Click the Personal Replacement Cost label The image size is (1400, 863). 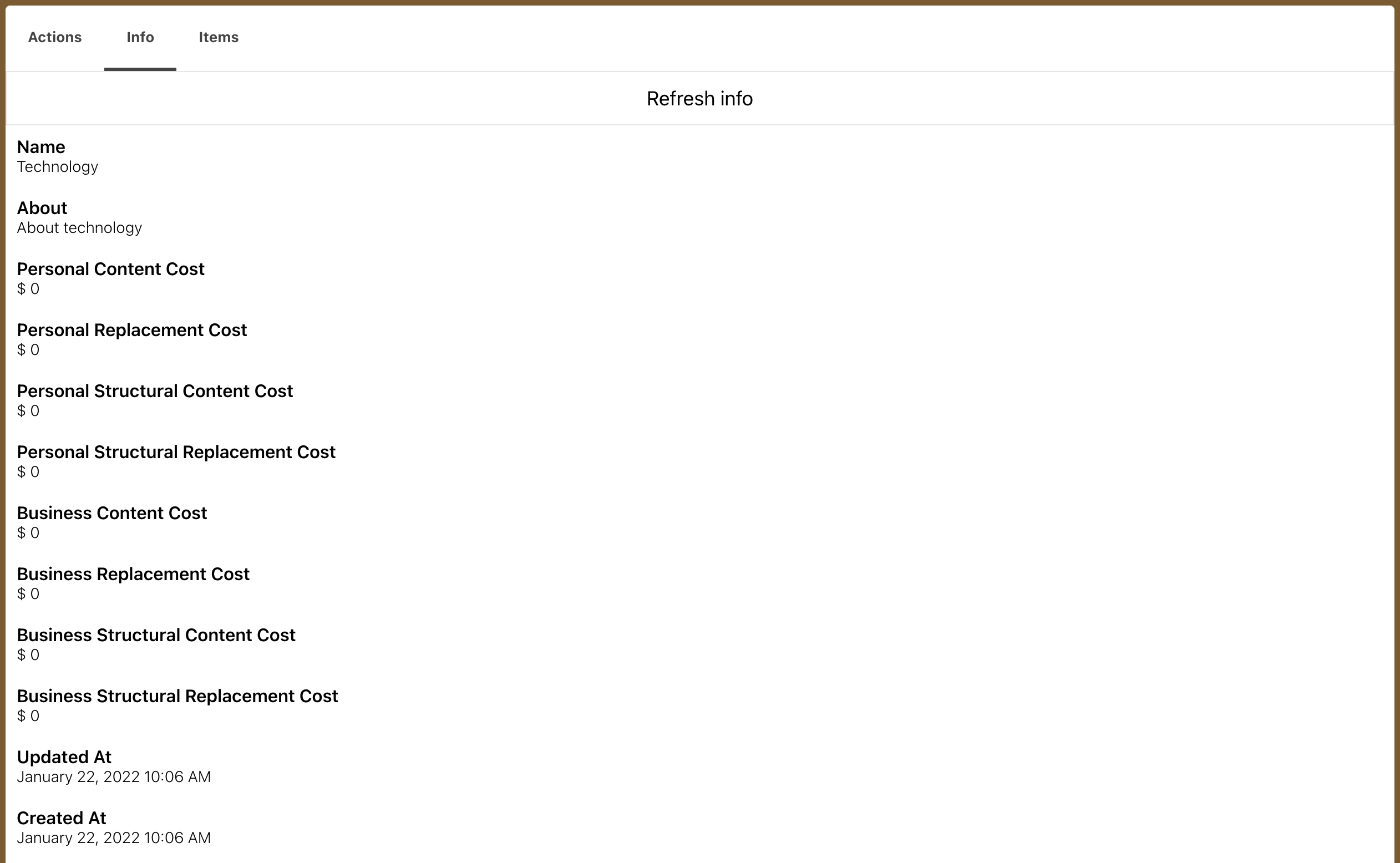(x=132, y=331)
